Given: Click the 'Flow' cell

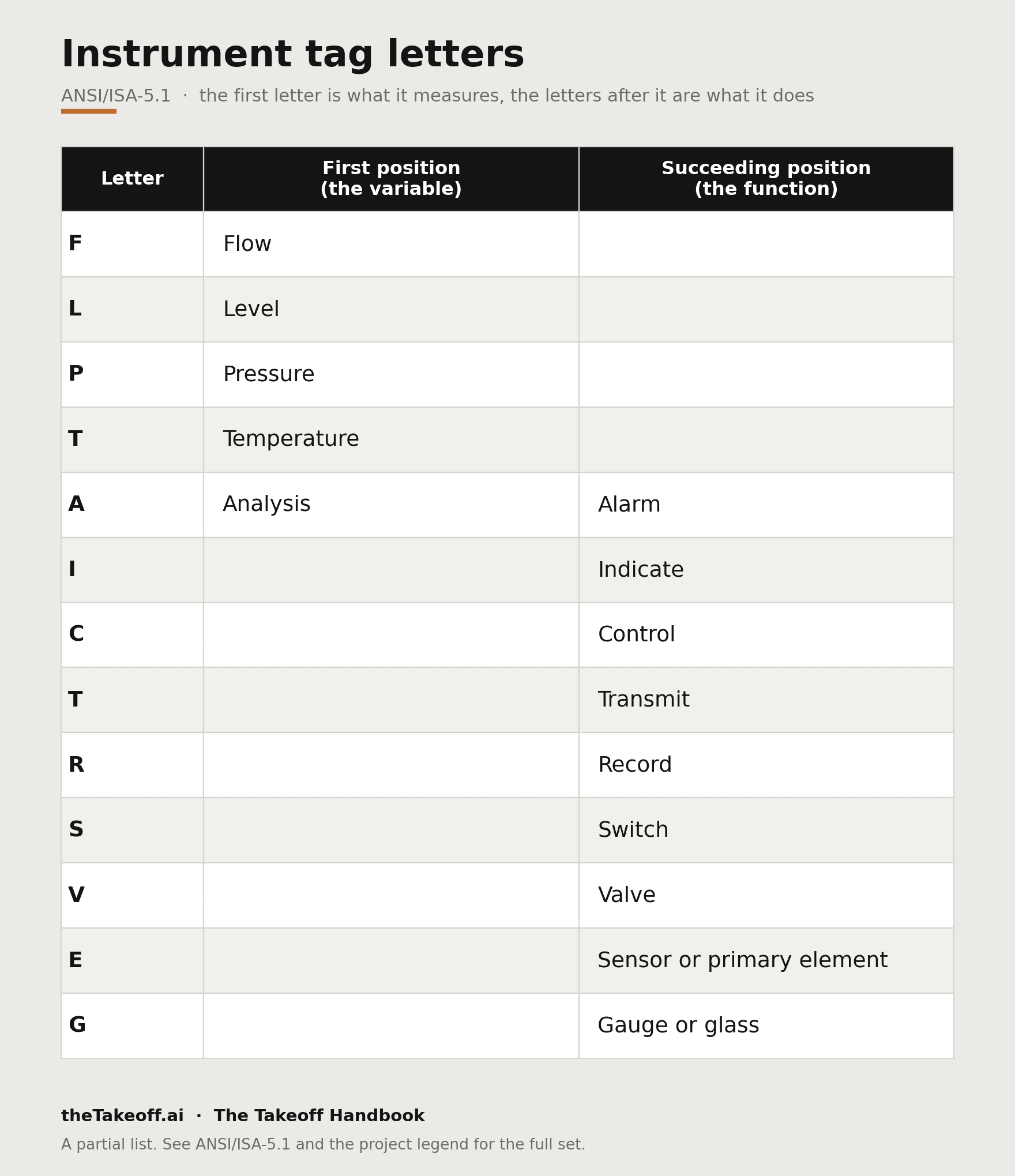Looking at the screenshot, I should (391, 244).
